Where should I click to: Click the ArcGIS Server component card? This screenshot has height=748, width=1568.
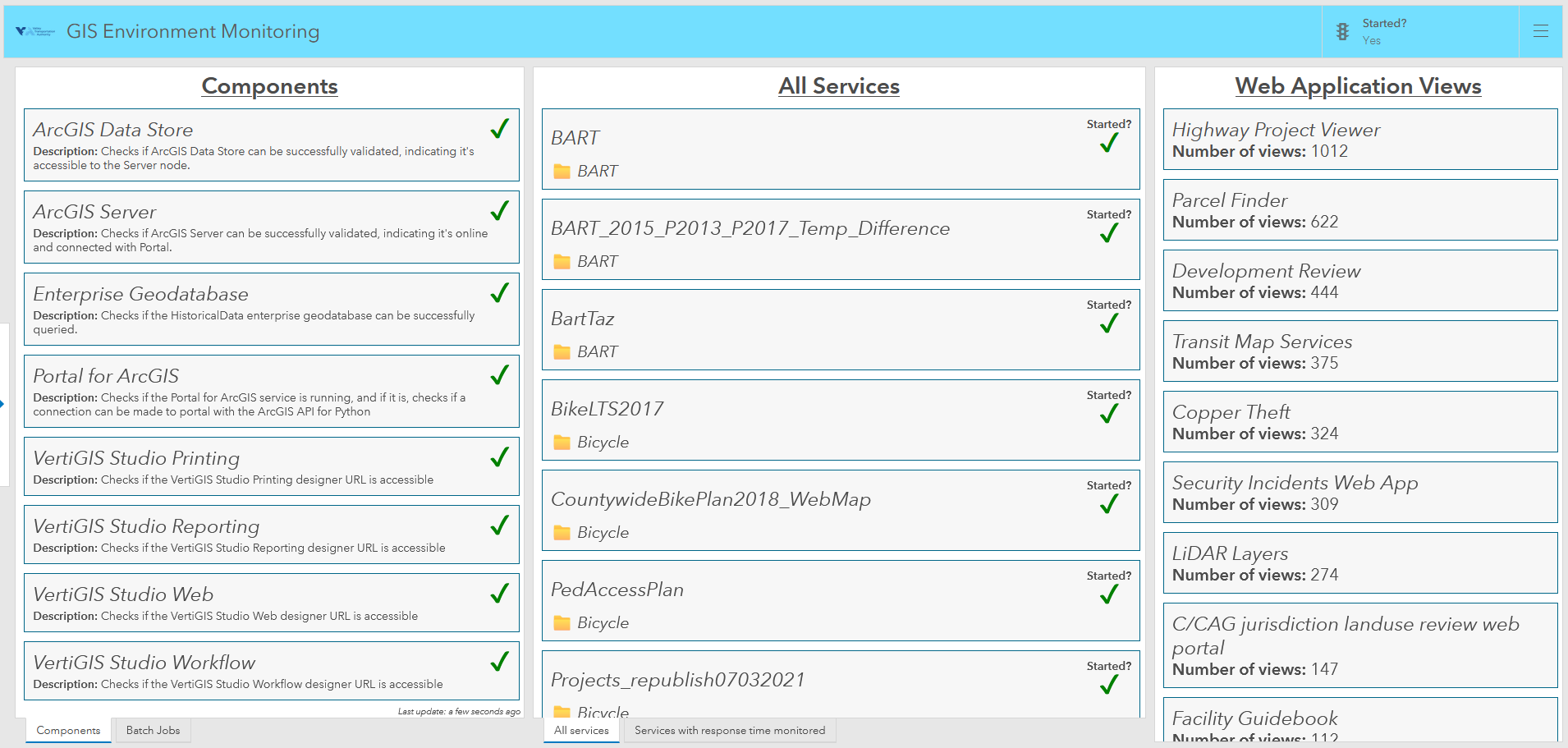click(x=271, y=227)
